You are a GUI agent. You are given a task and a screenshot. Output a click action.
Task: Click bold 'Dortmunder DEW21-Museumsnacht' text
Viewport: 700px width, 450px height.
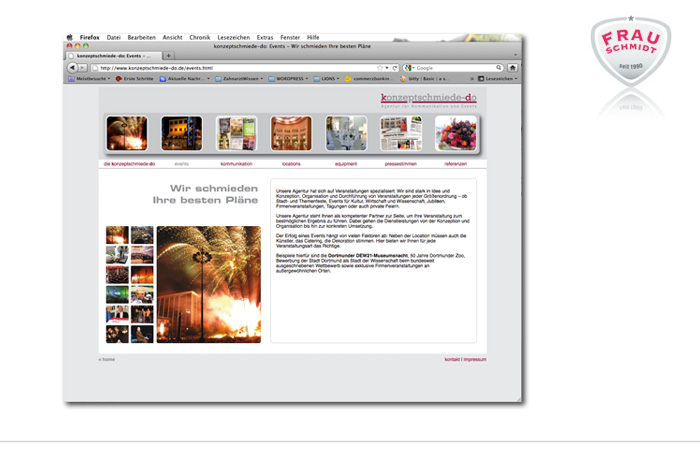[x=368, y=256]
